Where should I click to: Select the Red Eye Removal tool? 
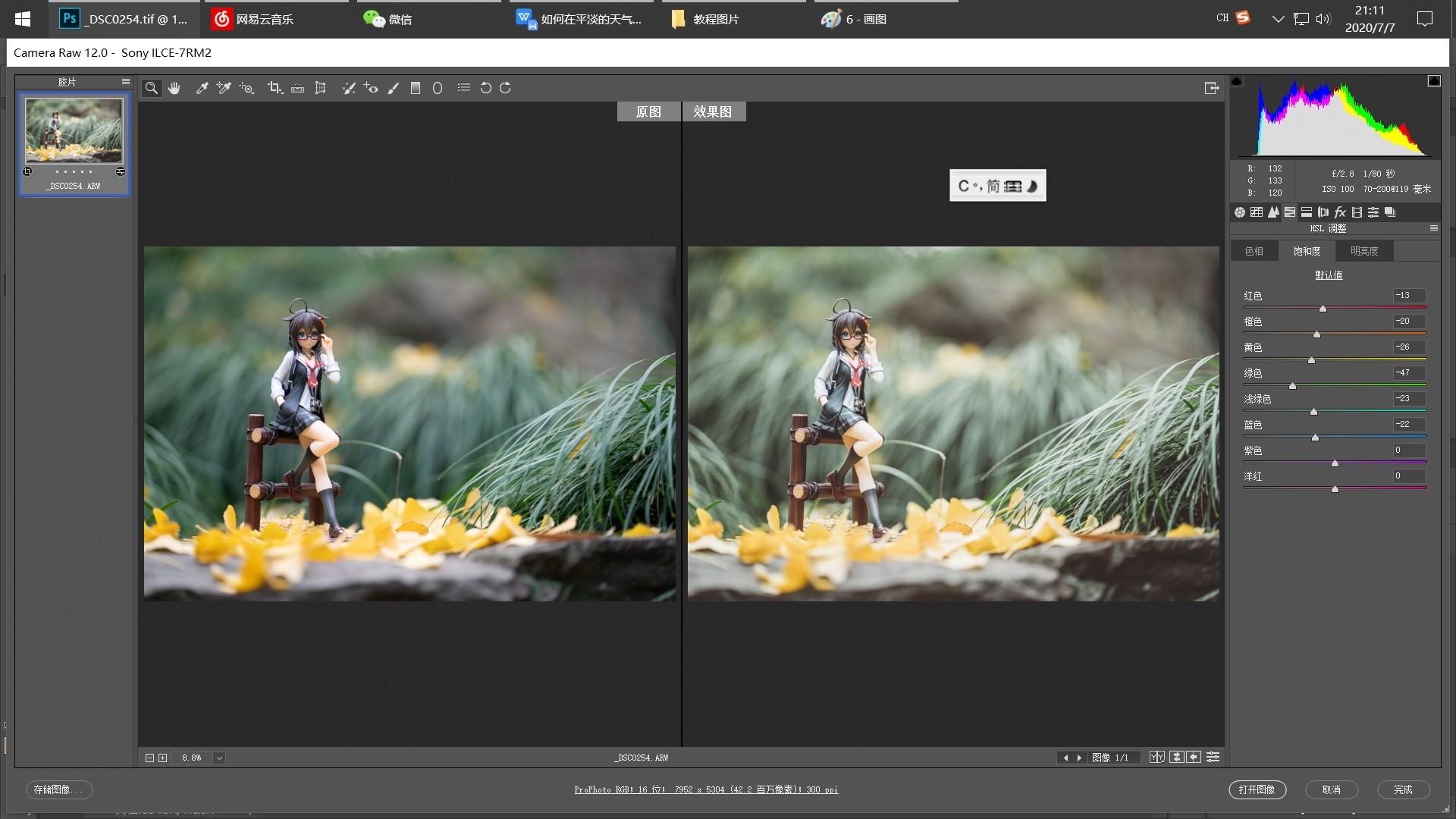(x=371, y=88)
